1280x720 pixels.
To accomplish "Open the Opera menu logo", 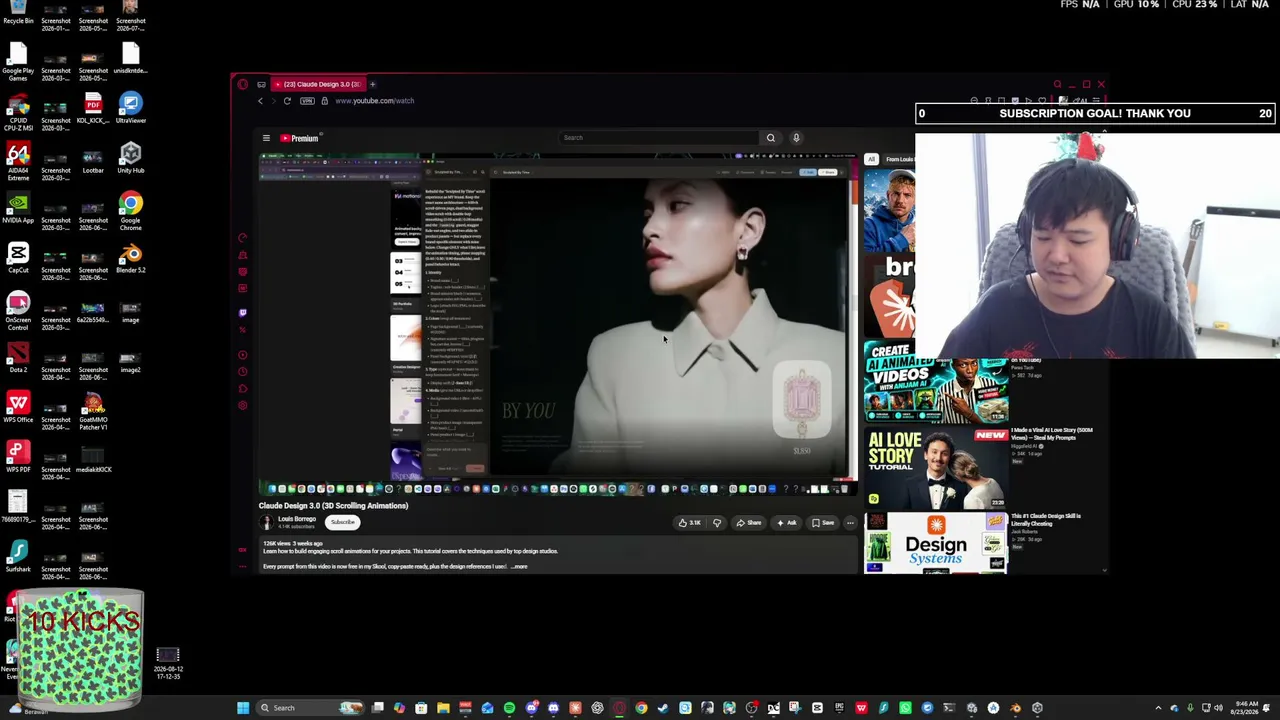I will click(x=243, y=84).
